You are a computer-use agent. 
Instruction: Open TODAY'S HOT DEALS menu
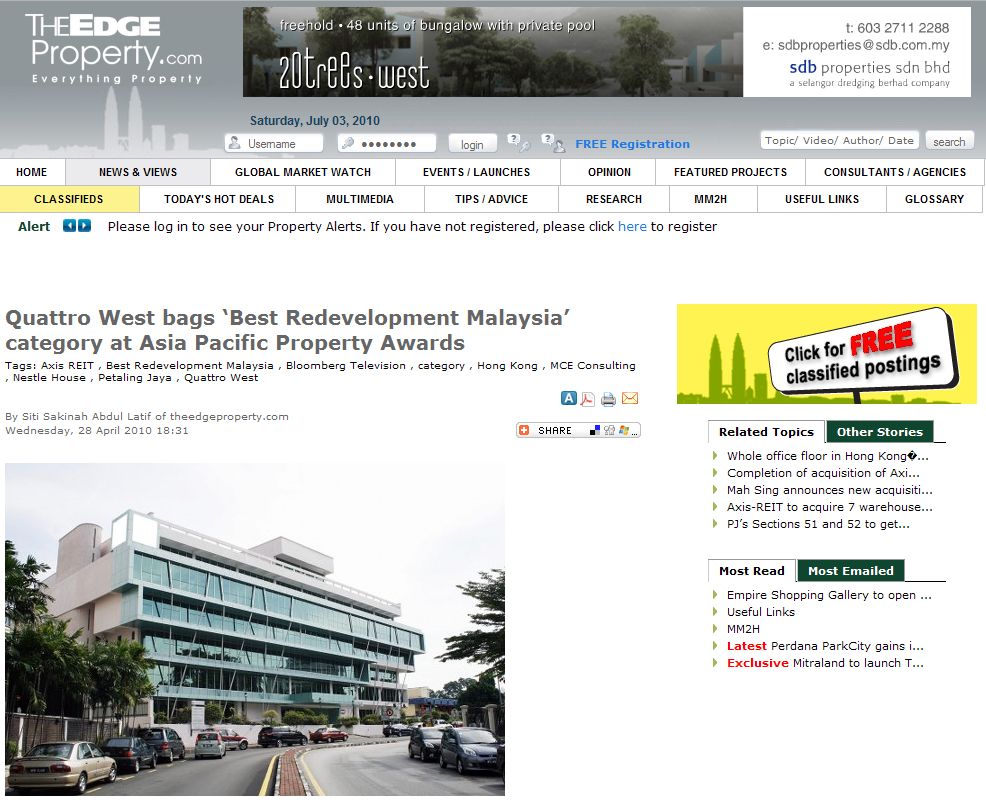tap(219, 199)
